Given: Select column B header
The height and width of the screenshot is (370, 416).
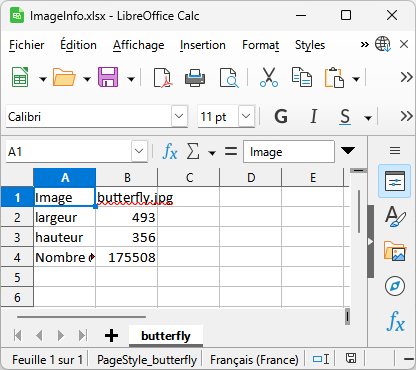Looking at the screenshot, I should (x=127, y=177).
